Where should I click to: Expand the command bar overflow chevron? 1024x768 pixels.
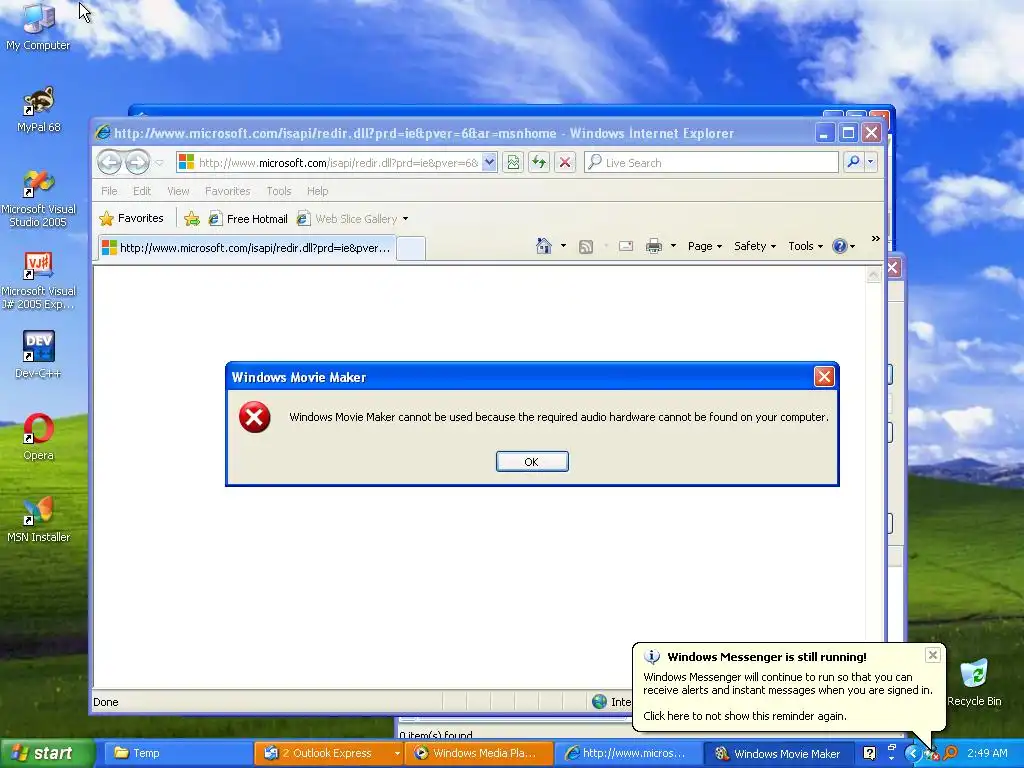(876, 239)
